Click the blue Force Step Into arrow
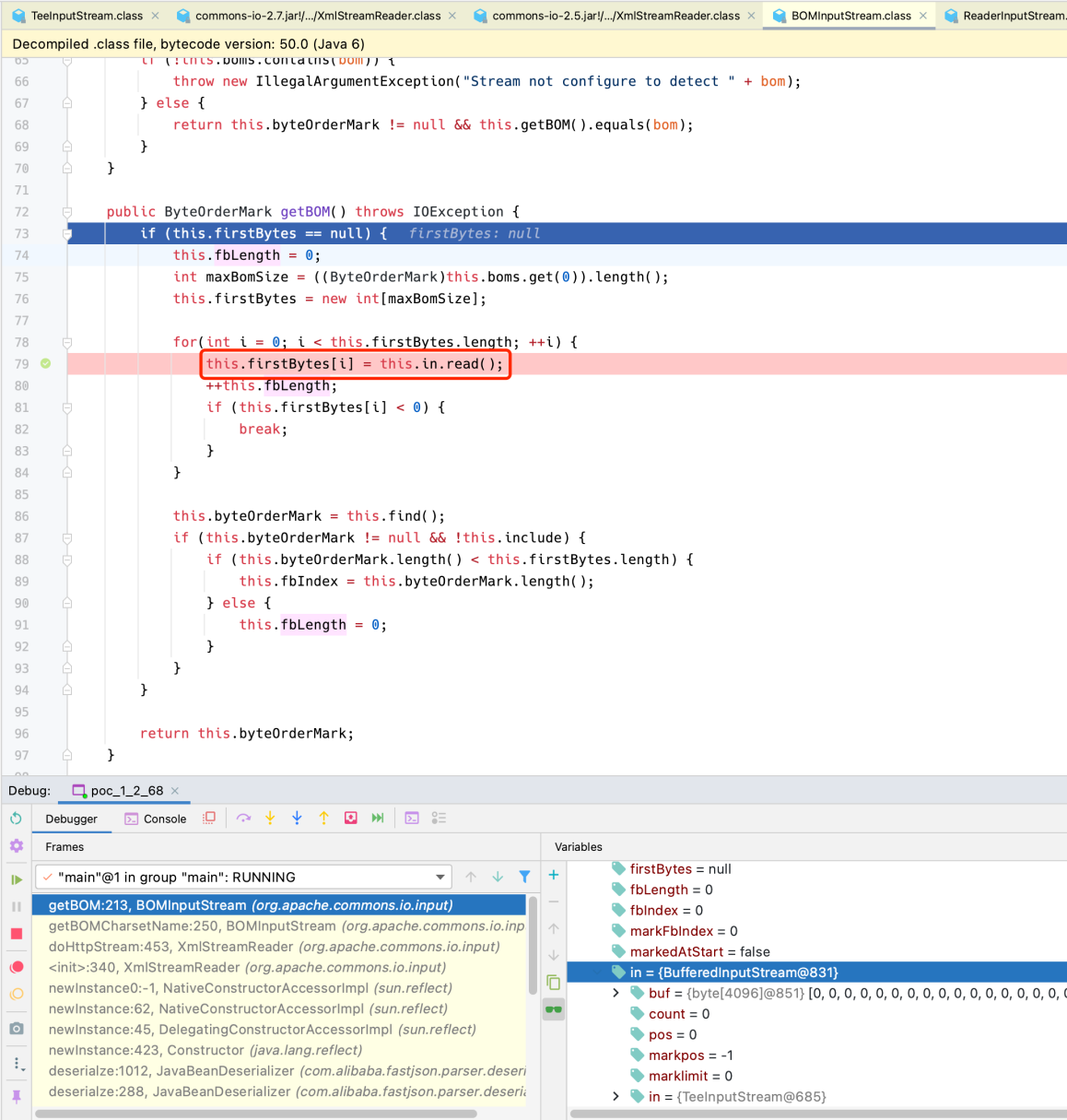The width and height of the screenshot is (1067, 1120). tap(297, 818)
